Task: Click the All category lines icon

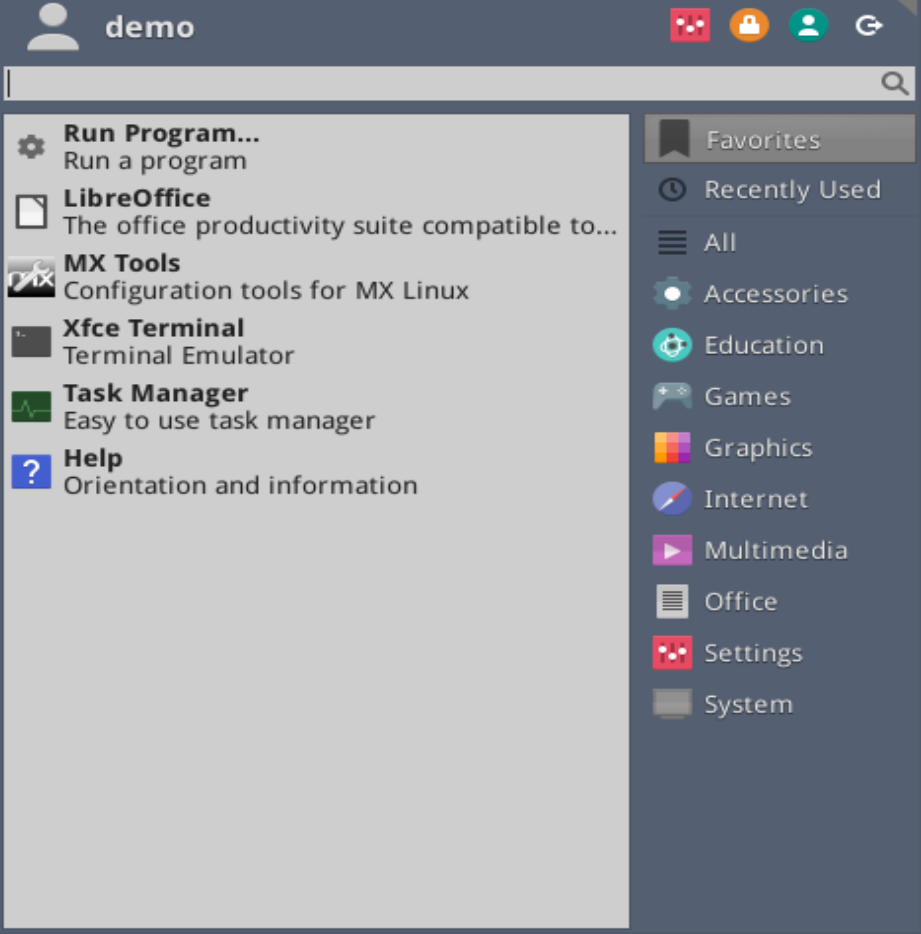Action: click(x=673, y=242)
